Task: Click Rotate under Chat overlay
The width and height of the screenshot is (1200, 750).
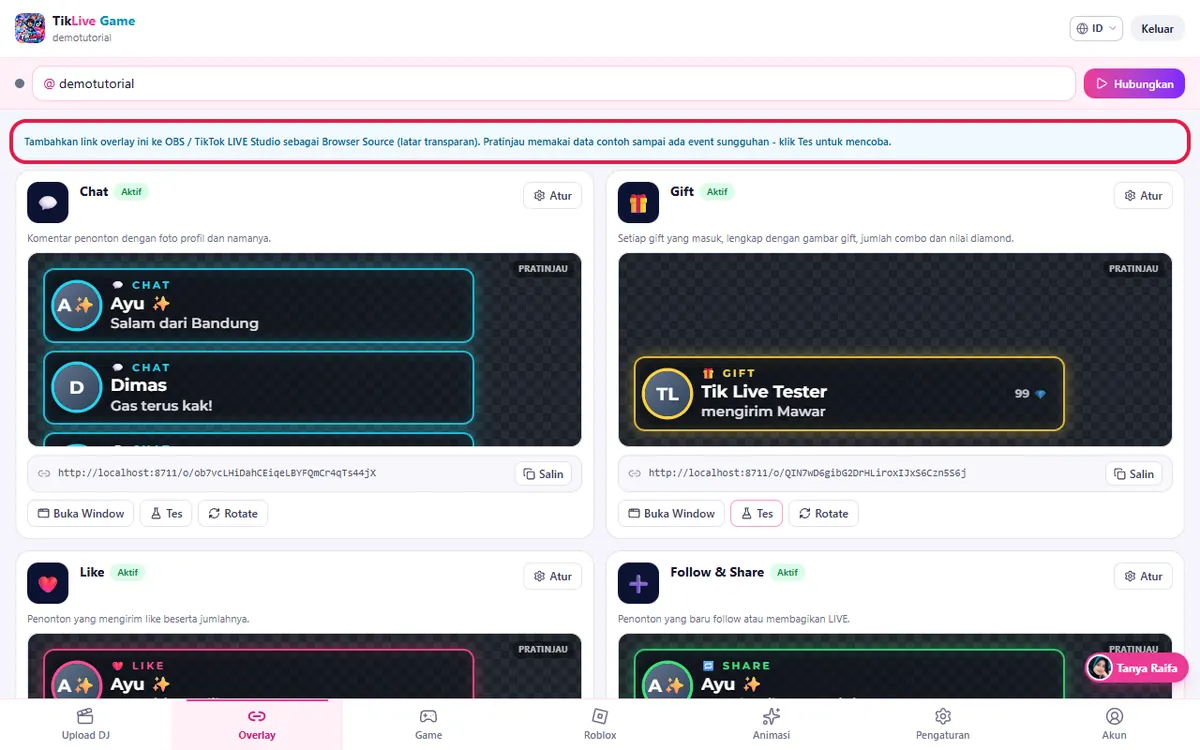Action: (232, 514)
